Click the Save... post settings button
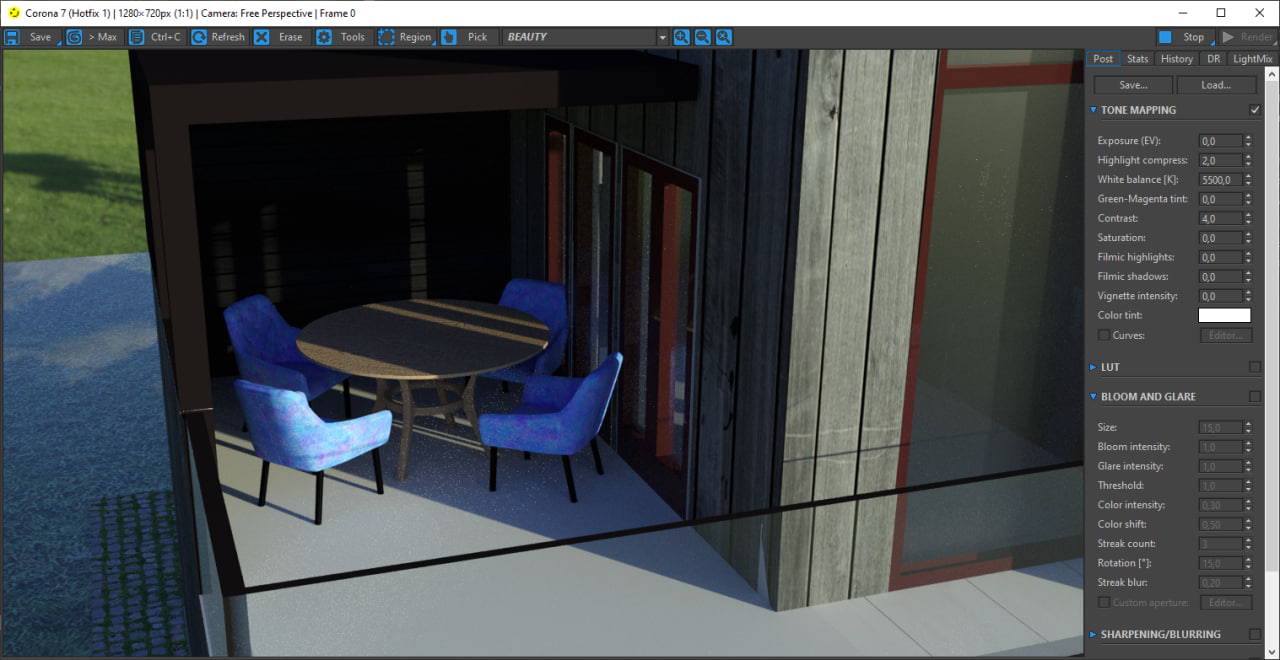The width and height of the screenshot is (1280, 660). 1133,85
